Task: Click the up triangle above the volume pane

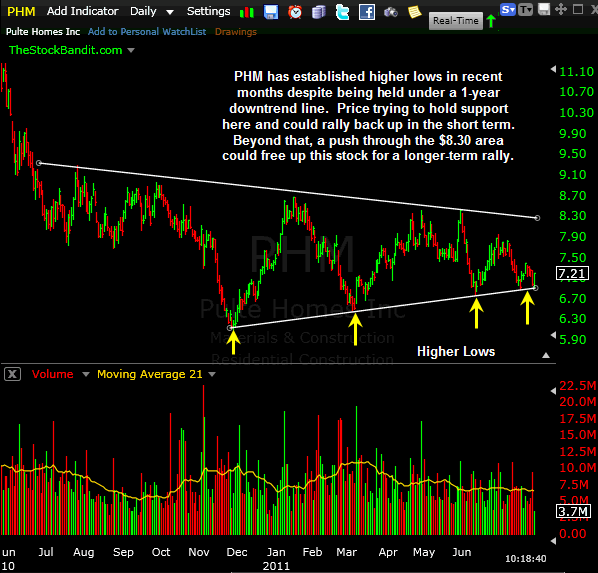Action: click(x=546, y=355)
